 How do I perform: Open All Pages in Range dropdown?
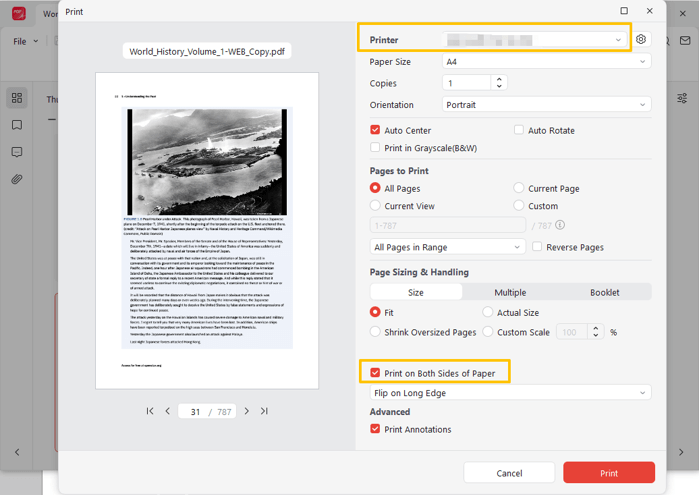(447, 247)
